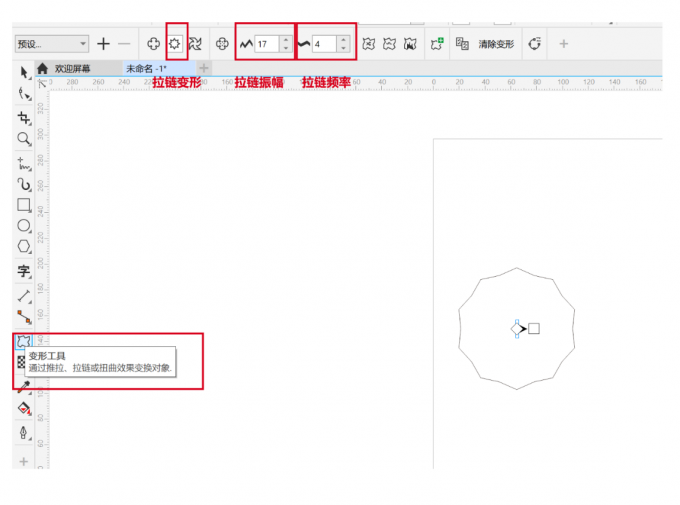680x505 pixels.
Task: Click the zipper frequency field showing 4
Action: click(x=324, y=44)
